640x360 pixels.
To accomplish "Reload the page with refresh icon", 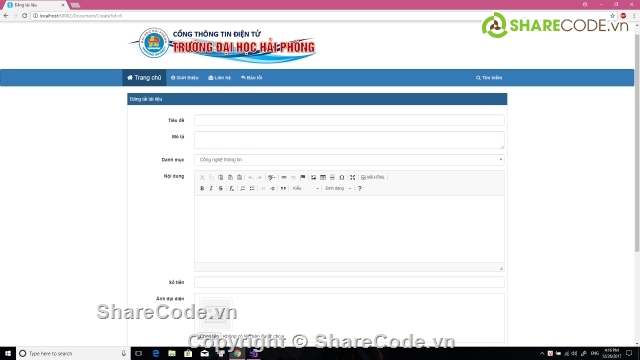I will pyautogui.click(x=24, y=16).
